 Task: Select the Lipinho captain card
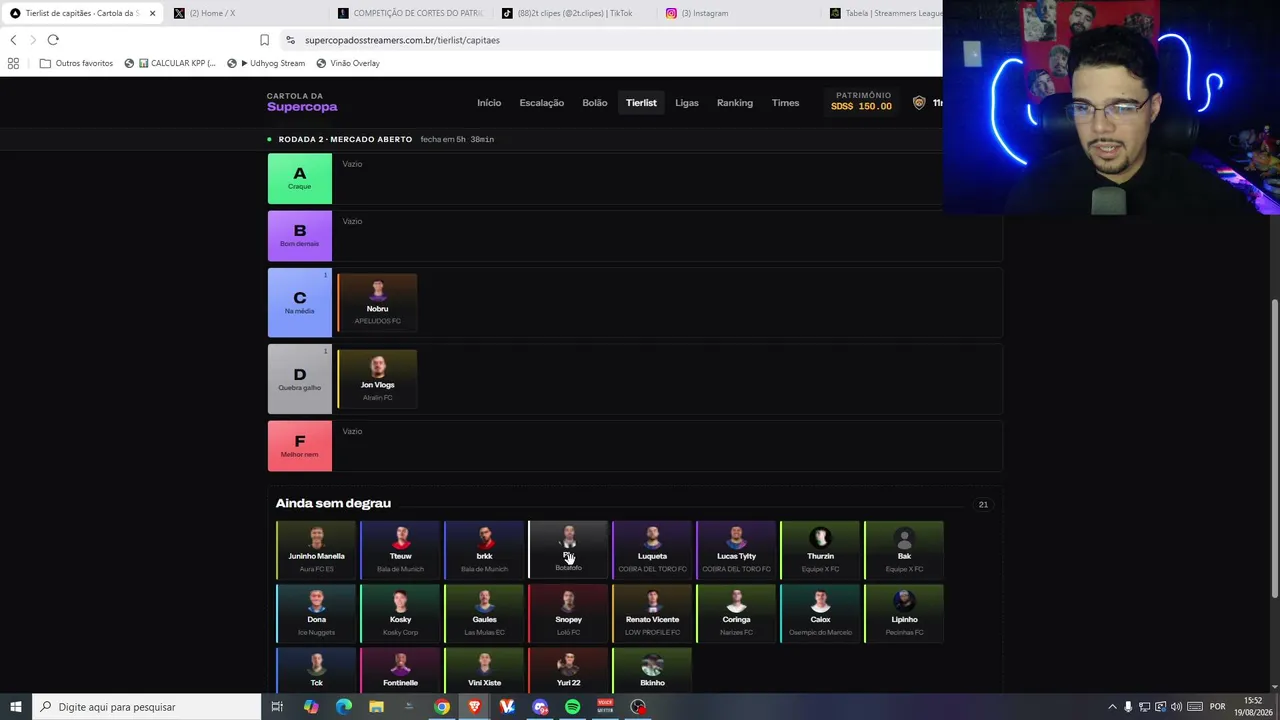click(904, 613)
